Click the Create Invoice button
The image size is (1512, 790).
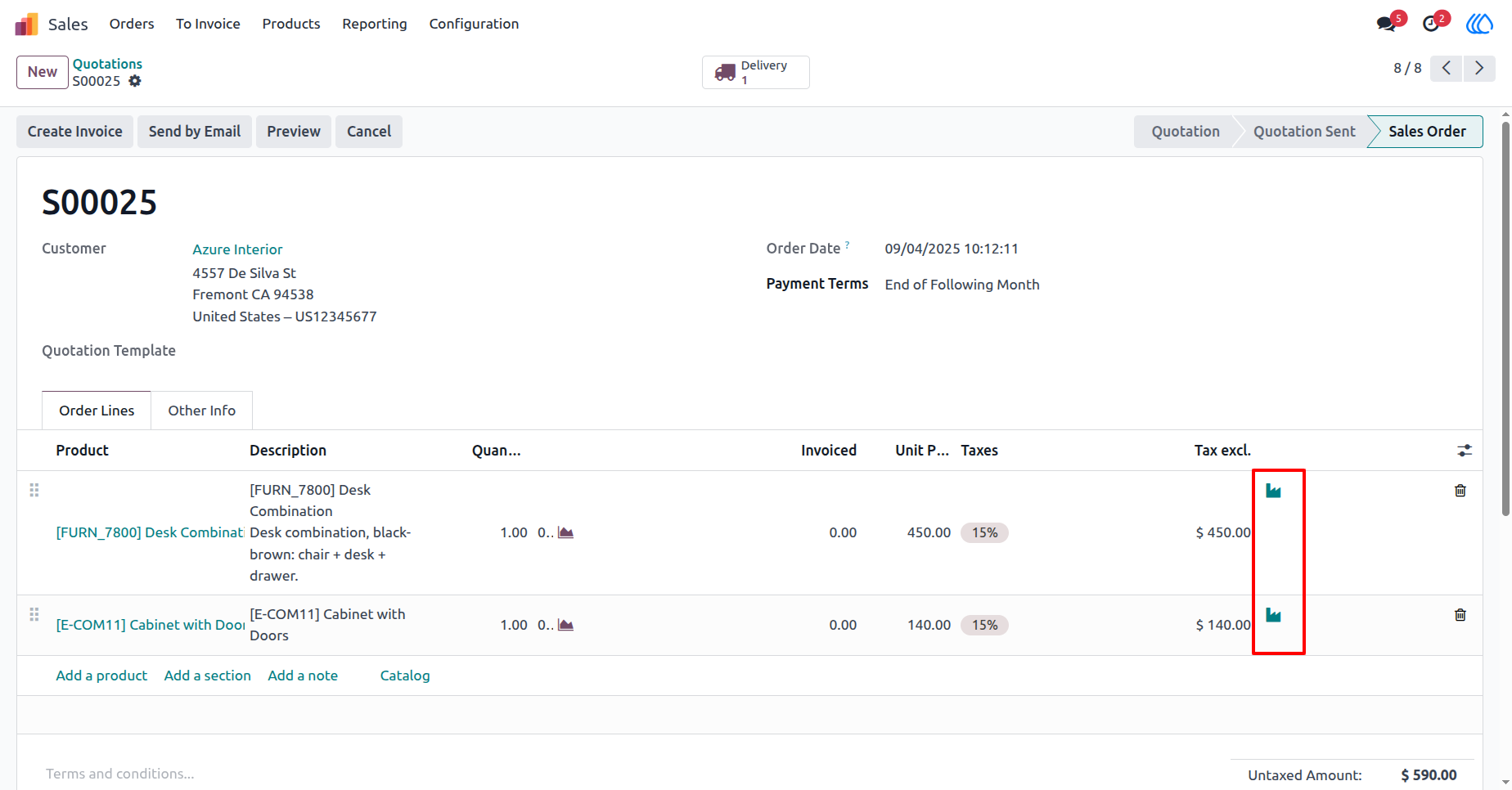[75, 132]
